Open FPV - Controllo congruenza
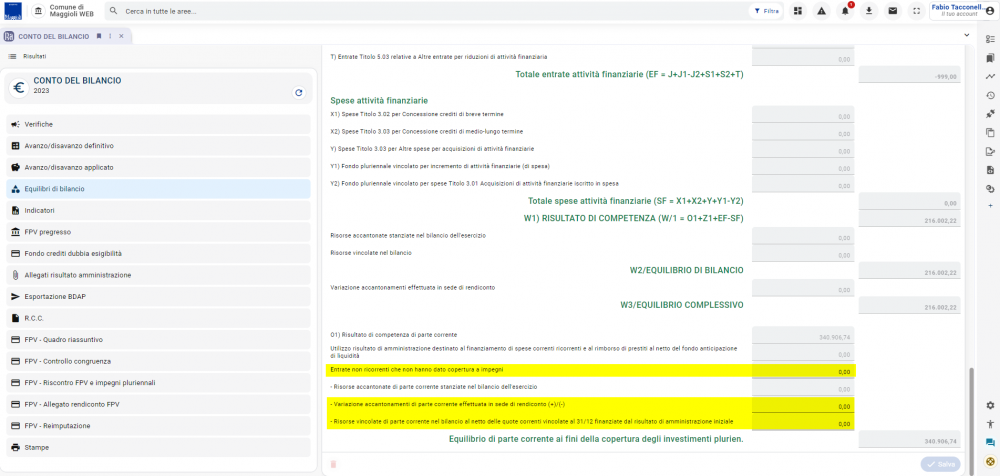Image resolution: width=1000 pixels, height=476 pixels. 158,361
